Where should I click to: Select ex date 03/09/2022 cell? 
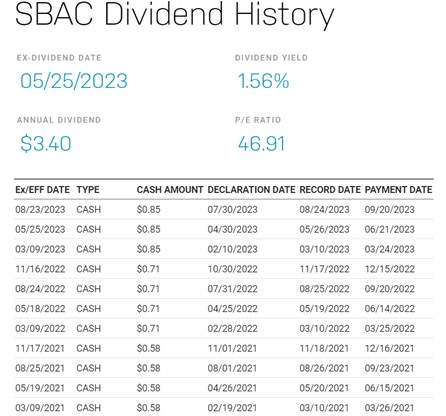click(x=40, y=328)
